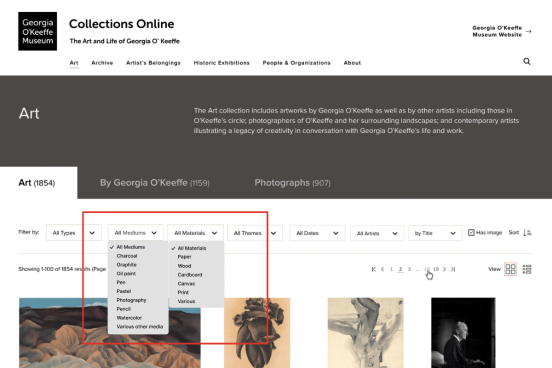Open the by Title sort dropdown
This screenshot has height=368, width=552.
tap(435, 233)
